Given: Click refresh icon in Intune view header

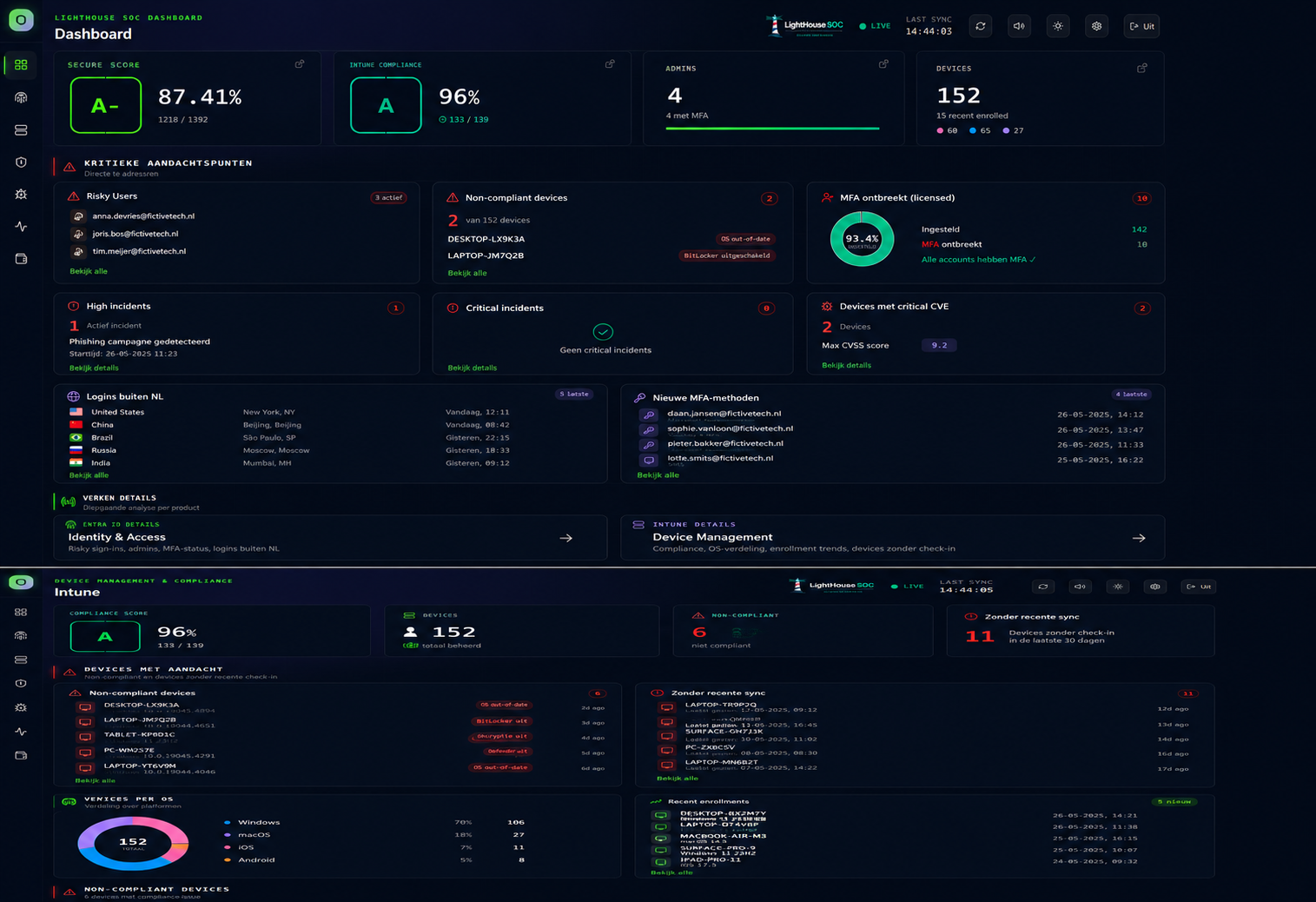Looking at the screenshot, I should coord(1043,587).
